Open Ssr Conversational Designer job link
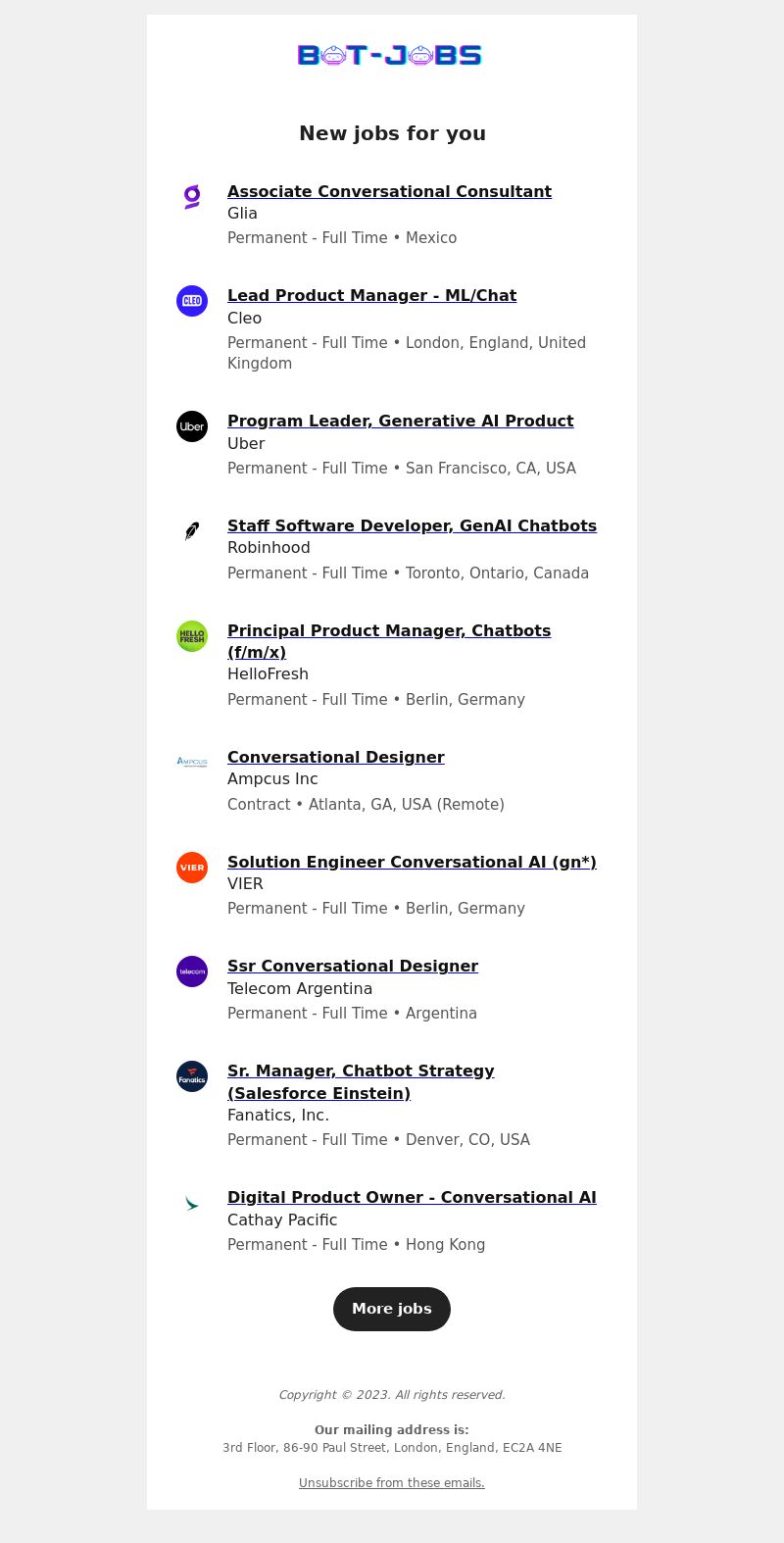Screen dimensions: 784x1543 [353, 966]
